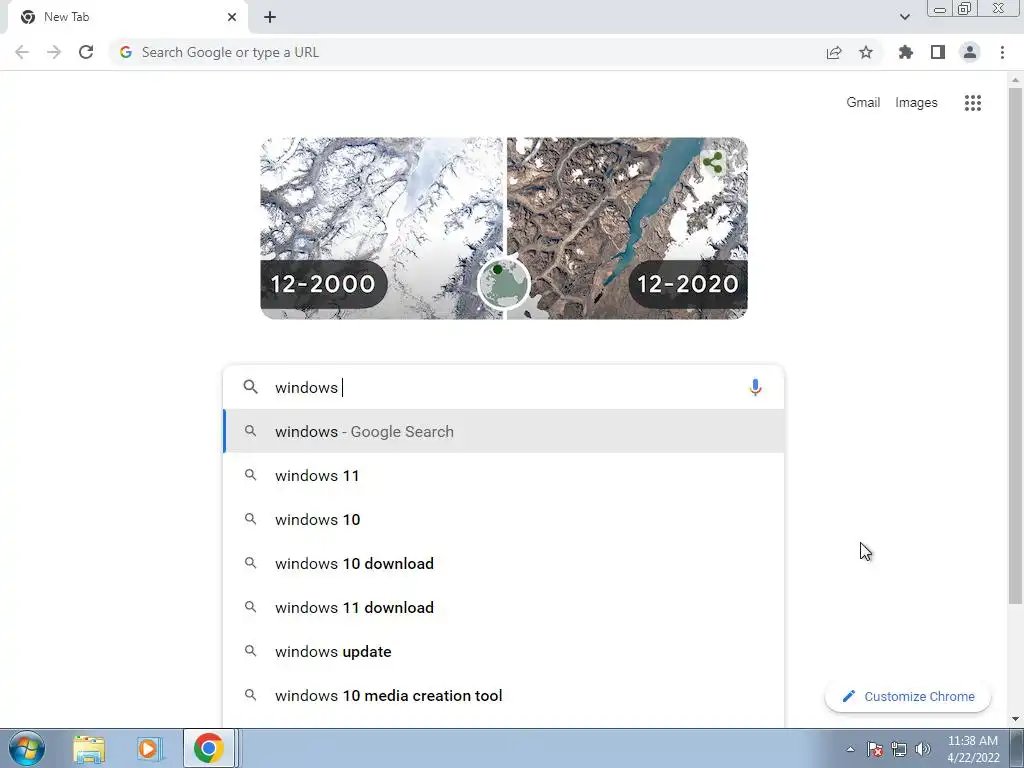Show hidden tray icons arrow
The image size is (1024, 768).
850,749
